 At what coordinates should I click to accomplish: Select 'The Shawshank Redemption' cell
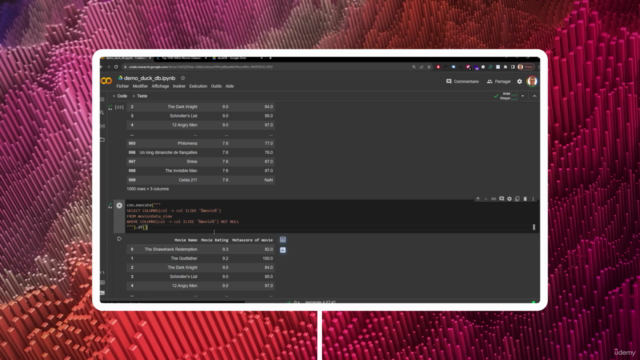click(x=171, y=249)
